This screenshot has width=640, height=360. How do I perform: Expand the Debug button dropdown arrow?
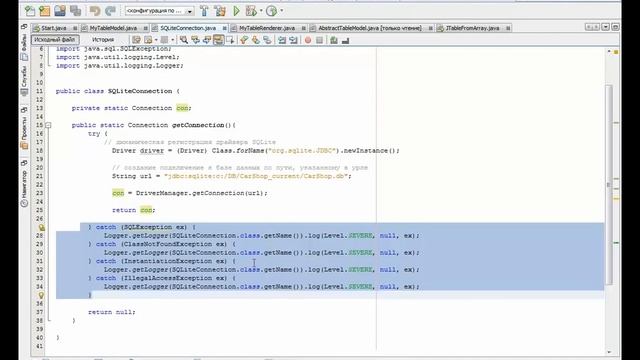coord(261,11)
